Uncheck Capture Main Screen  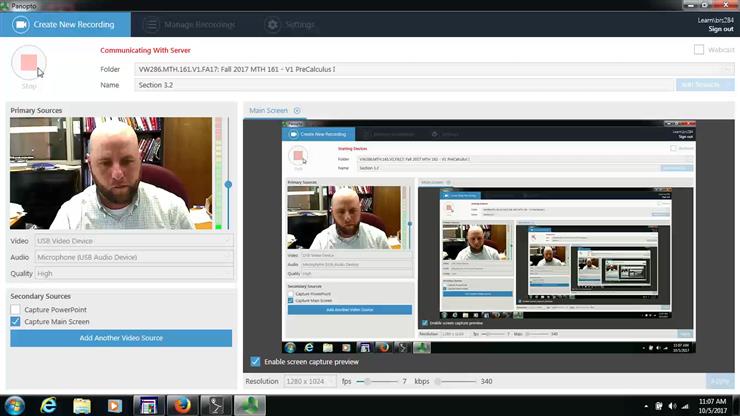(x=16, y=322)
